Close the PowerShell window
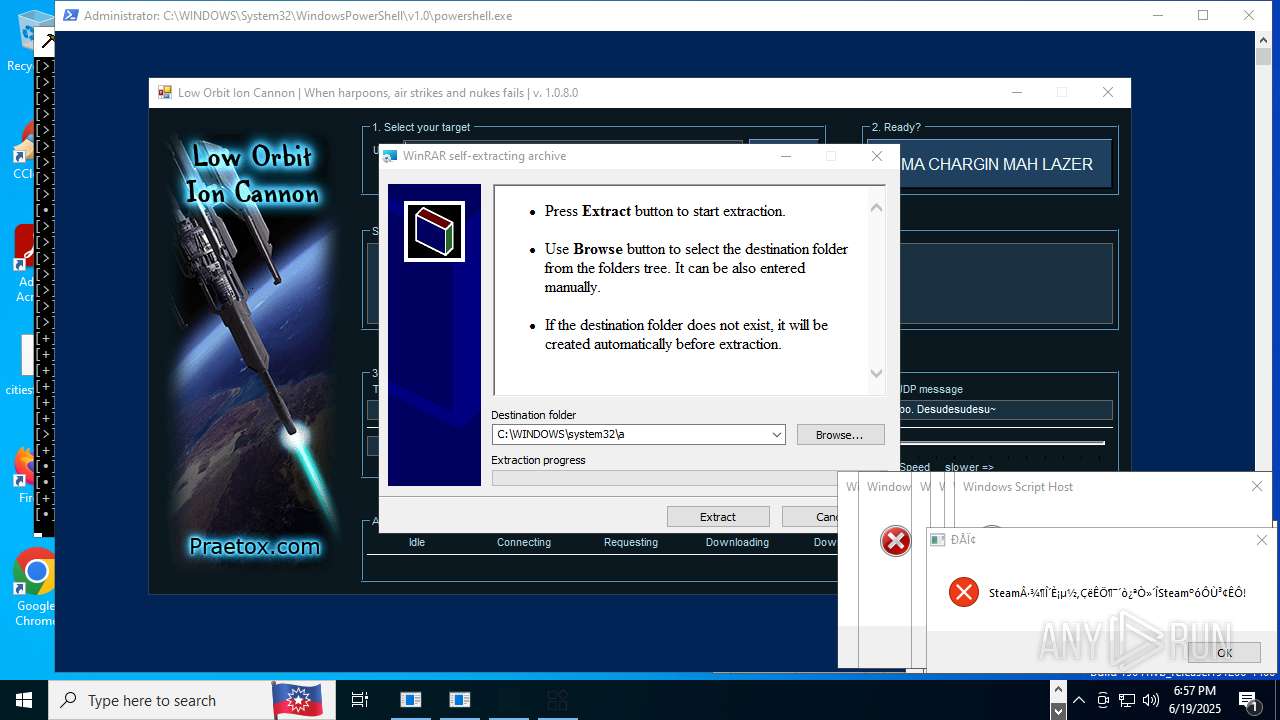This screenshot has height=720, width=1280. point(1249,15)
